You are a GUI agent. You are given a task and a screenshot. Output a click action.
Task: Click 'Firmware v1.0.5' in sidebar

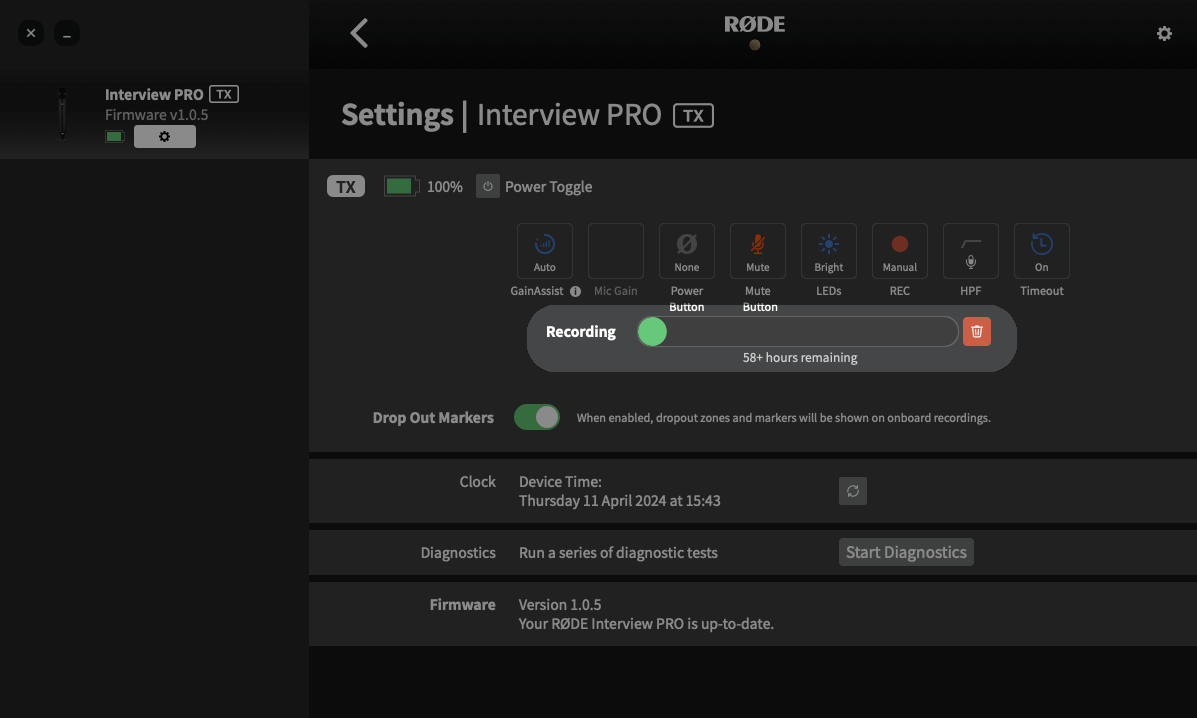pos(156,114)
